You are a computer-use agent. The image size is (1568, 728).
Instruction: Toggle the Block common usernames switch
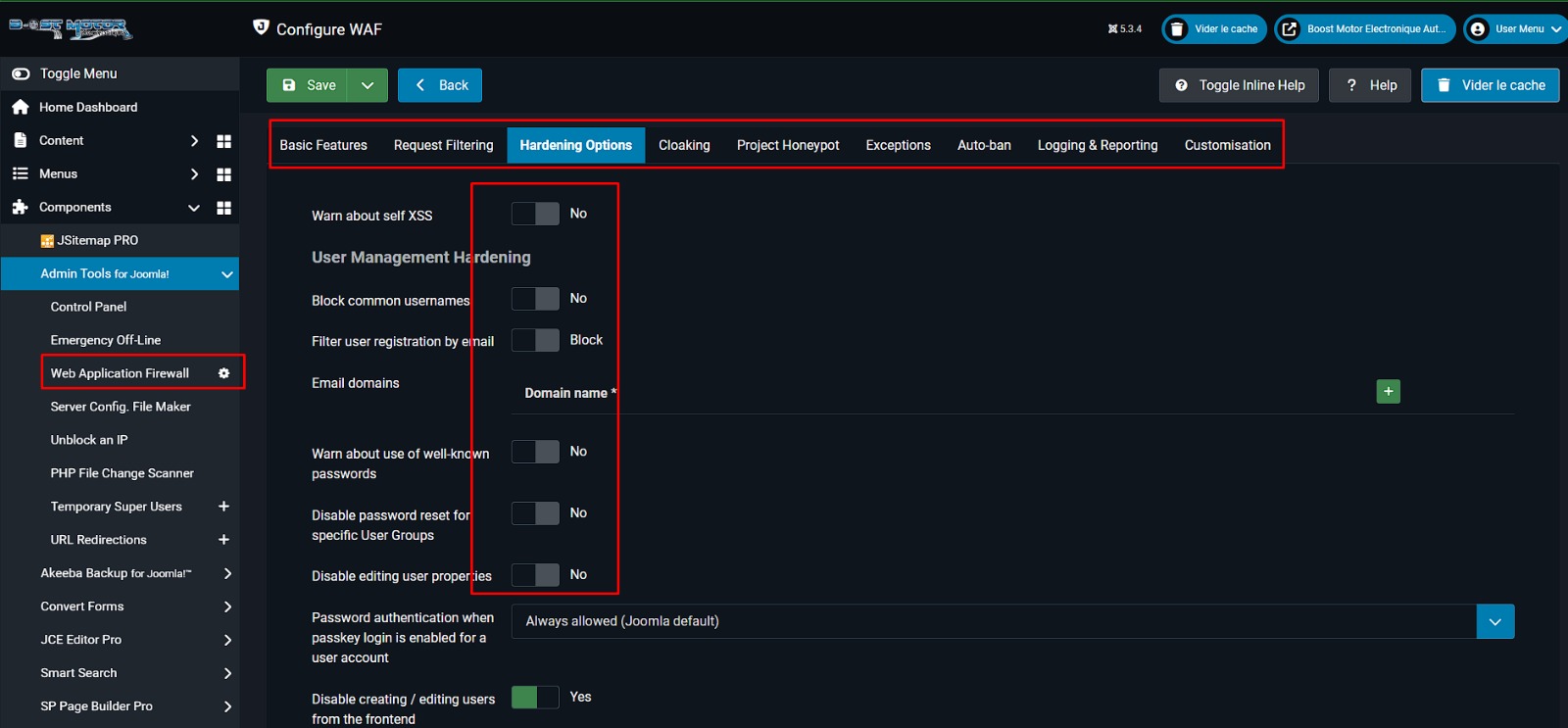(x=535, y=299)
